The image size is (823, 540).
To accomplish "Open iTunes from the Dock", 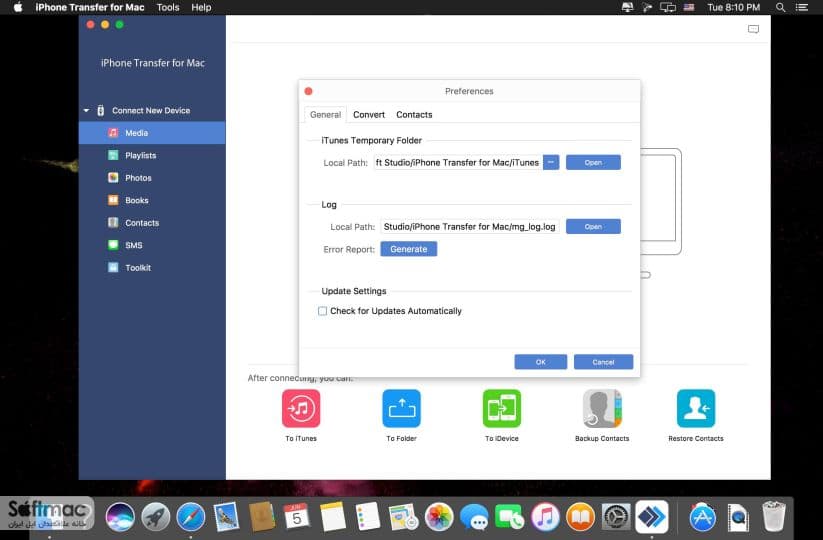I will 545,517.
